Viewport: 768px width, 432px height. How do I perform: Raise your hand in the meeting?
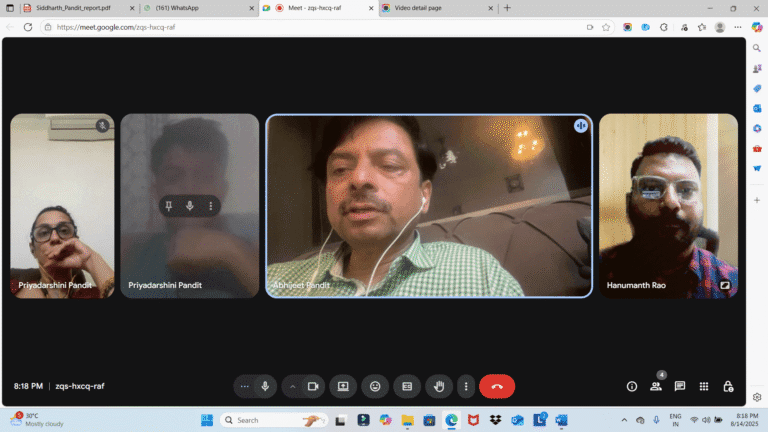[x=438, y=386]
